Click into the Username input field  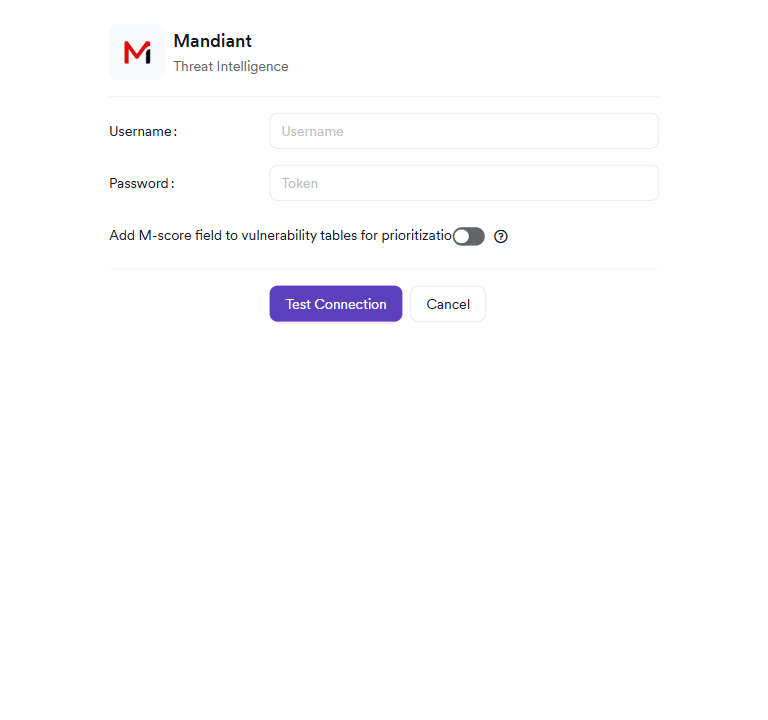click(464, 131)
